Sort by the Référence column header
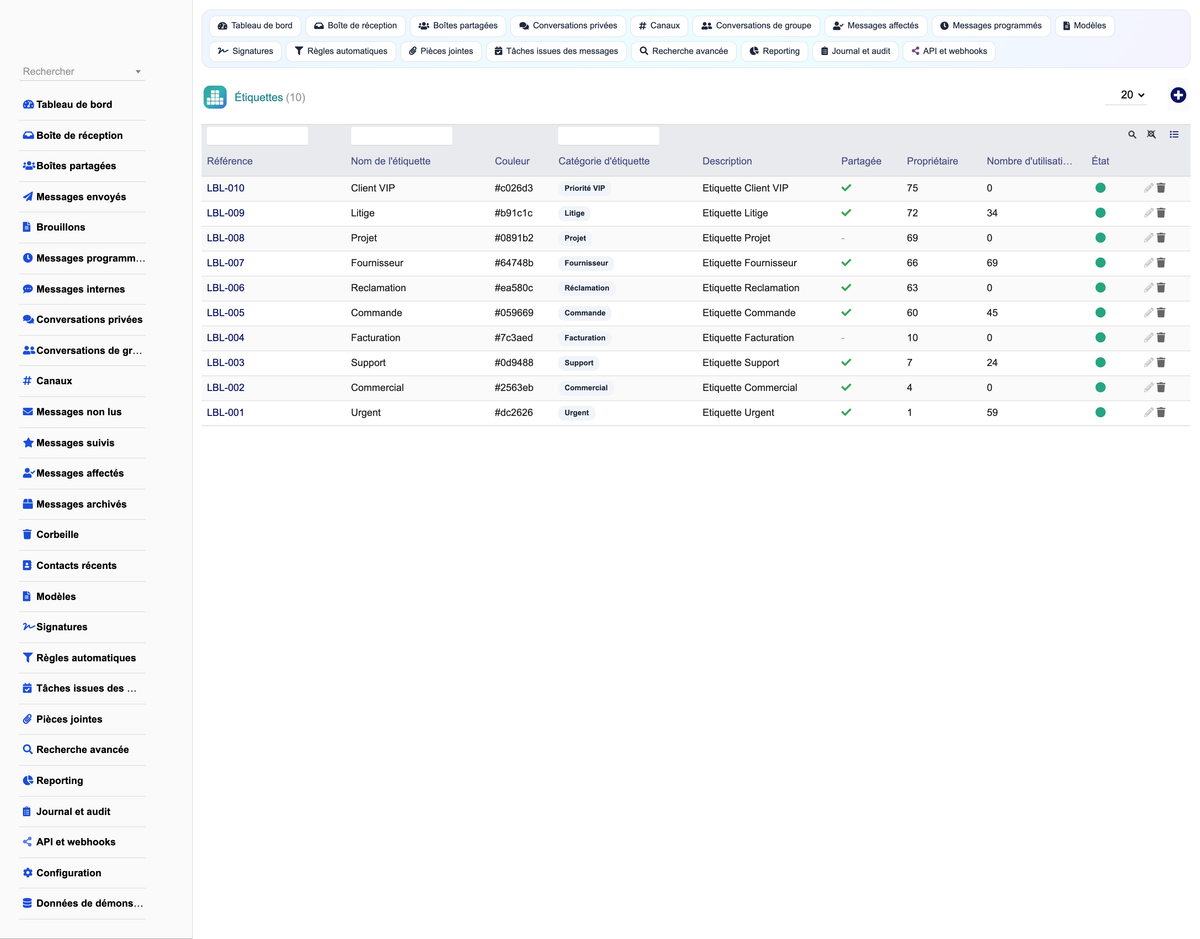Screen dimensions: 1200x939 [230, 161]
